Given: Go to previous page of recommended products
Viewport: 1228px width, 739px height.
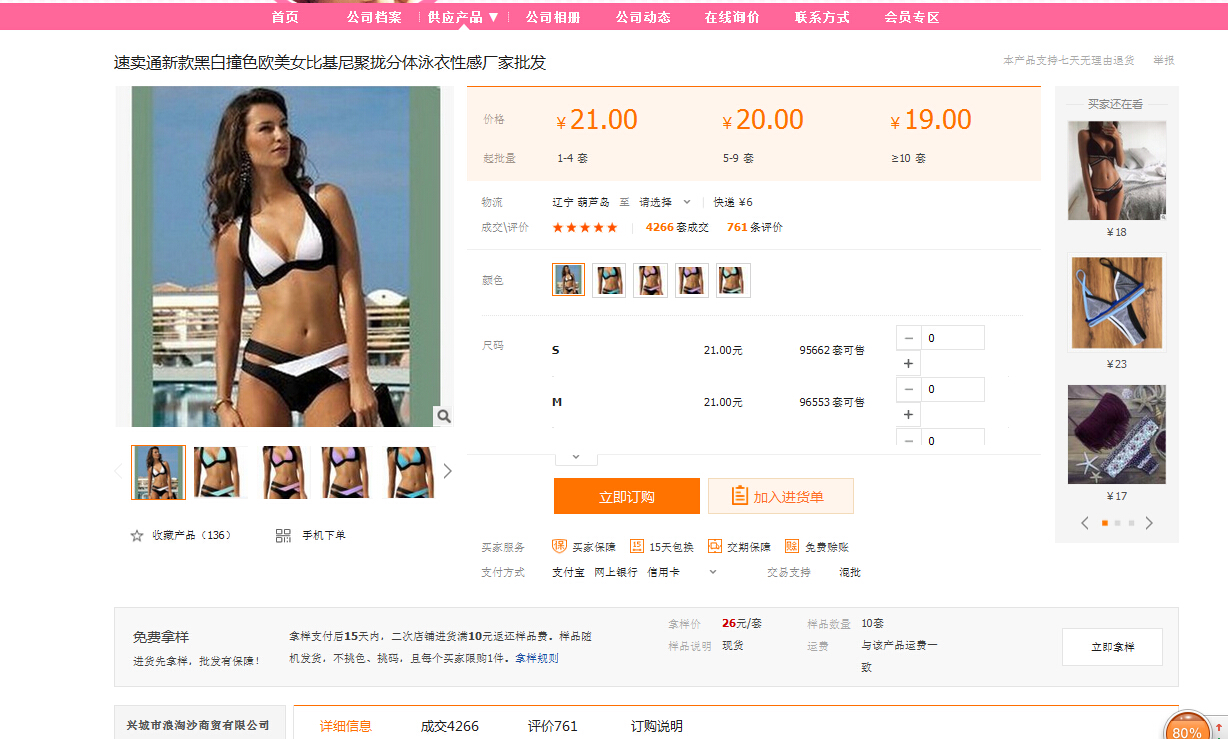Looking at the screenshot, I should click(x=1085, y=523).
